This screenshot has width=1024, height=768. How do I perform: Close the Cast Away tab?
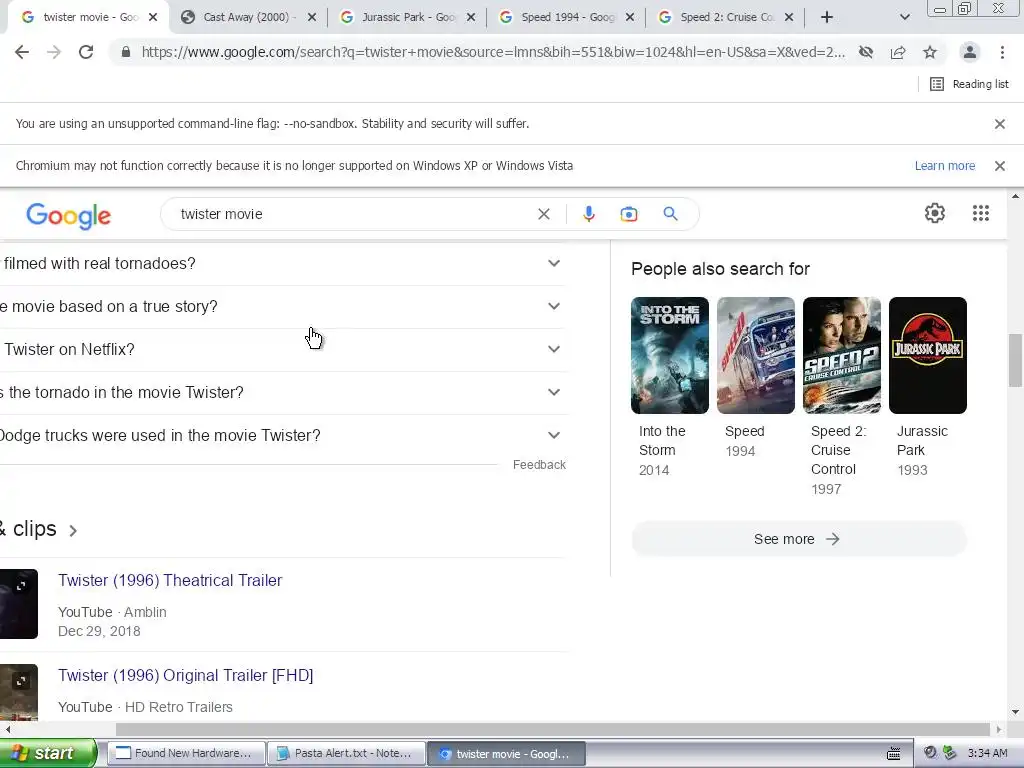point(312,18)
